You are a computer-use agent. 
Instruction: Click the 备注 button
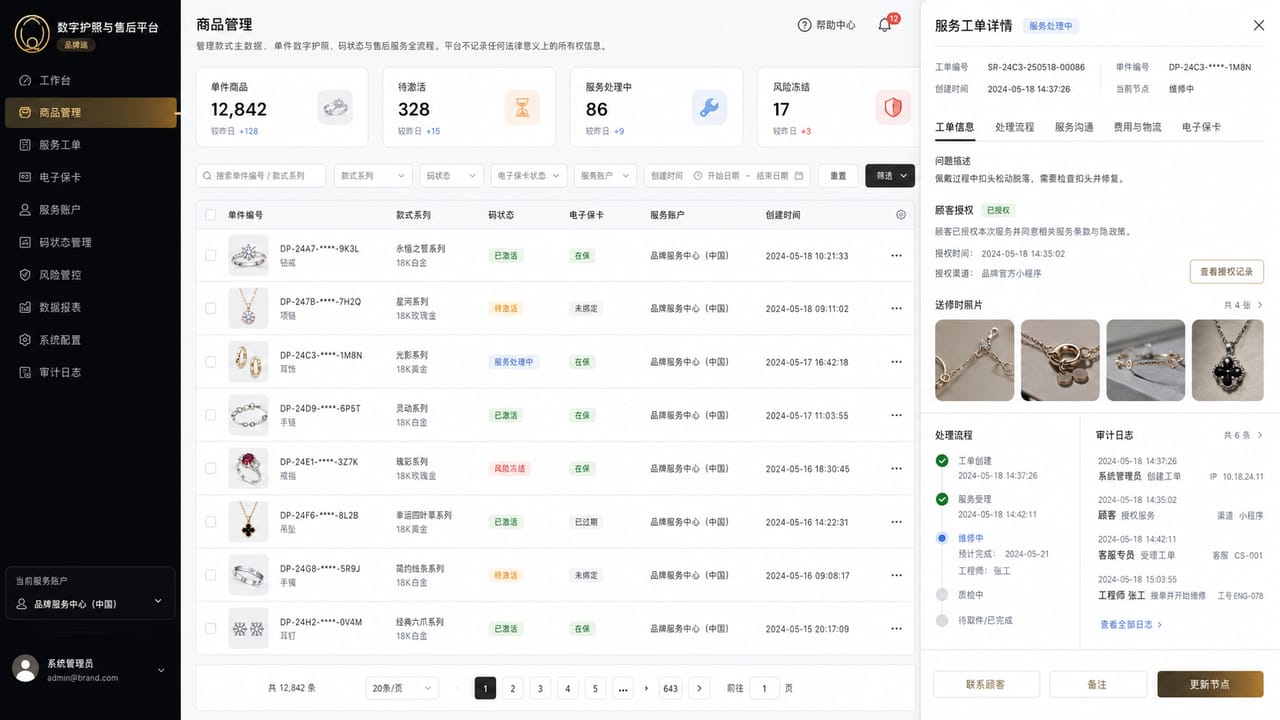[1097, 684]
